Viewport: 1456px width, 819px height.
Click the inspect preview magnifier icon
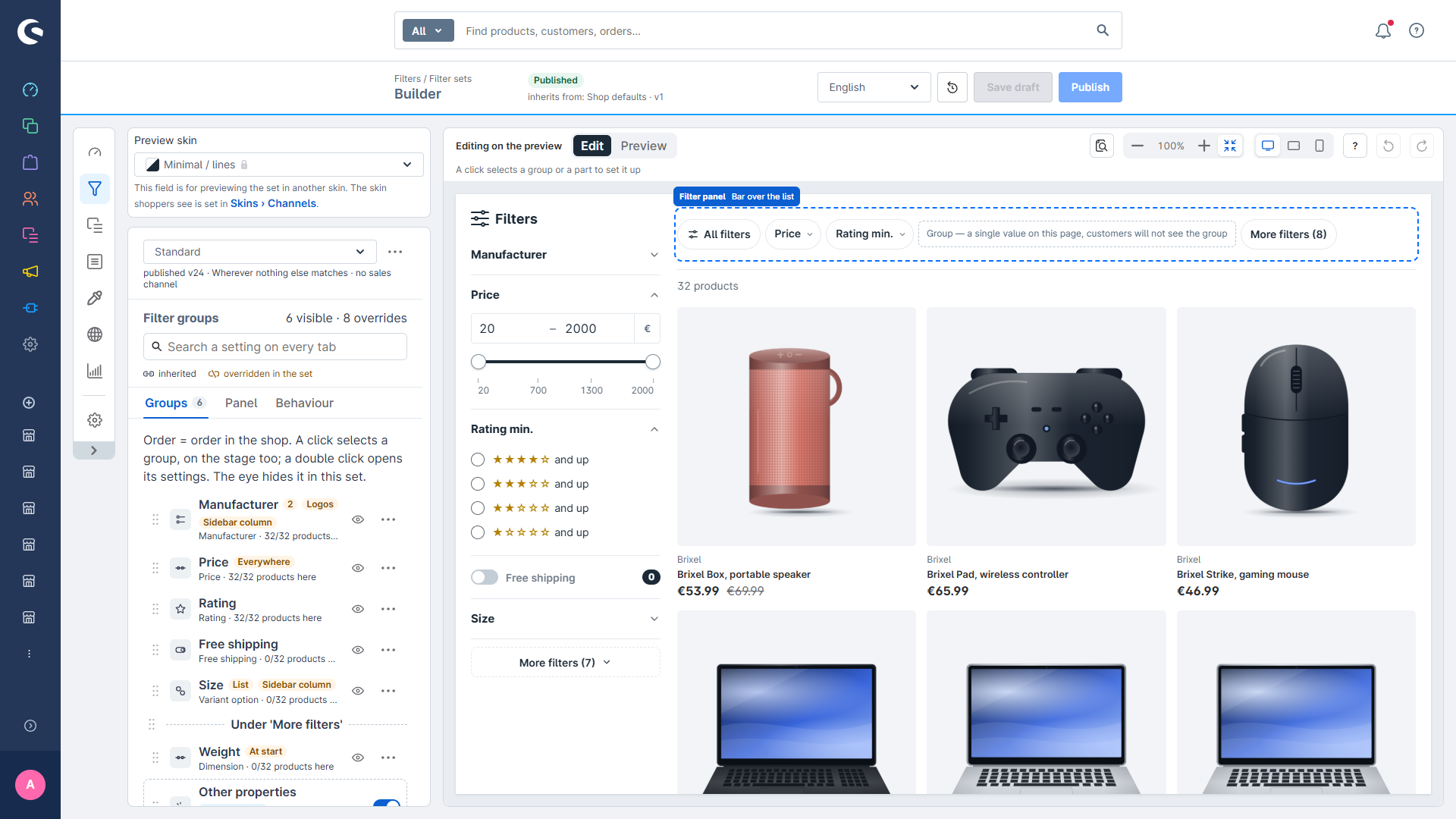tap(1102, 146)
